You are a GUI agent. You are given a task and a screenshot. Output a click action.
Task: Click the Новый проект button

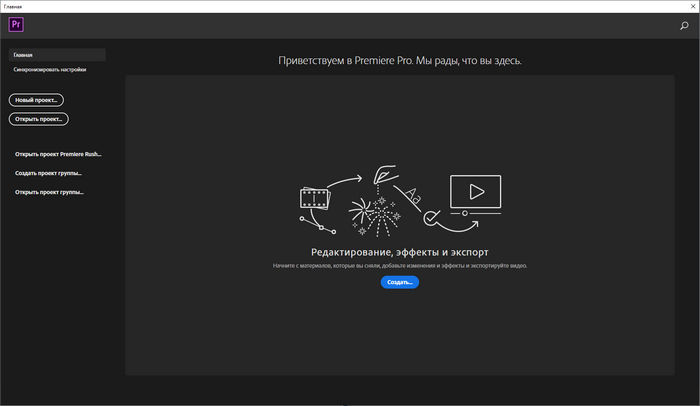(36, 100)
